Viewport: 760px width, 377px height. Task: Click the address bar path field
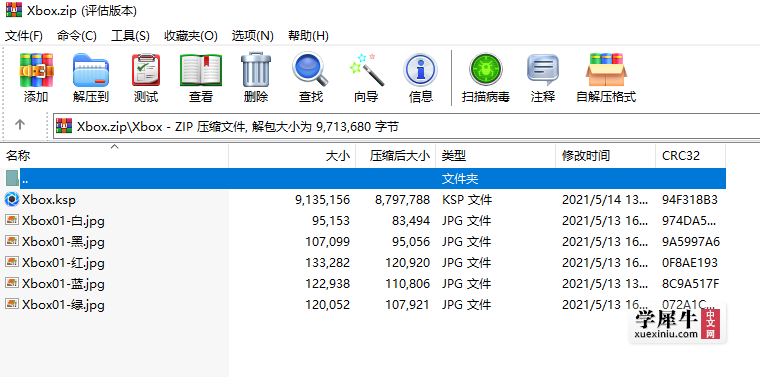click(x=406, y=126)
